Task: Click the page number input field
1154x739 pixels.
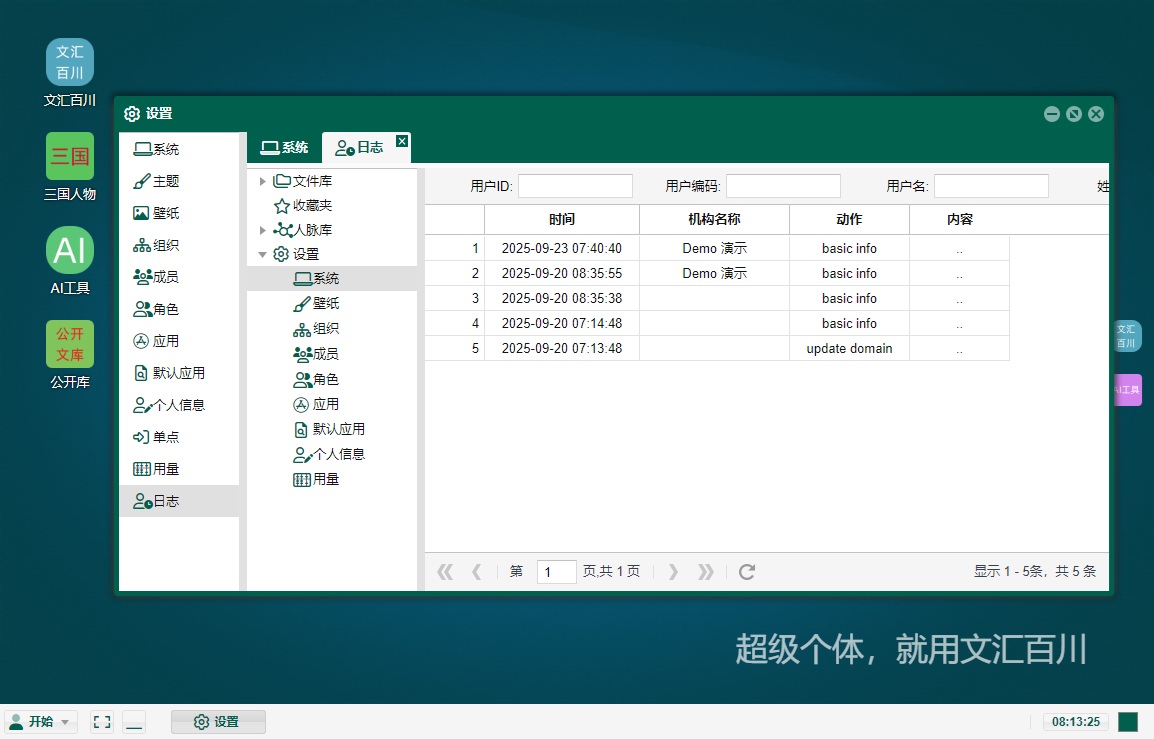Action: tap(556, 572)
